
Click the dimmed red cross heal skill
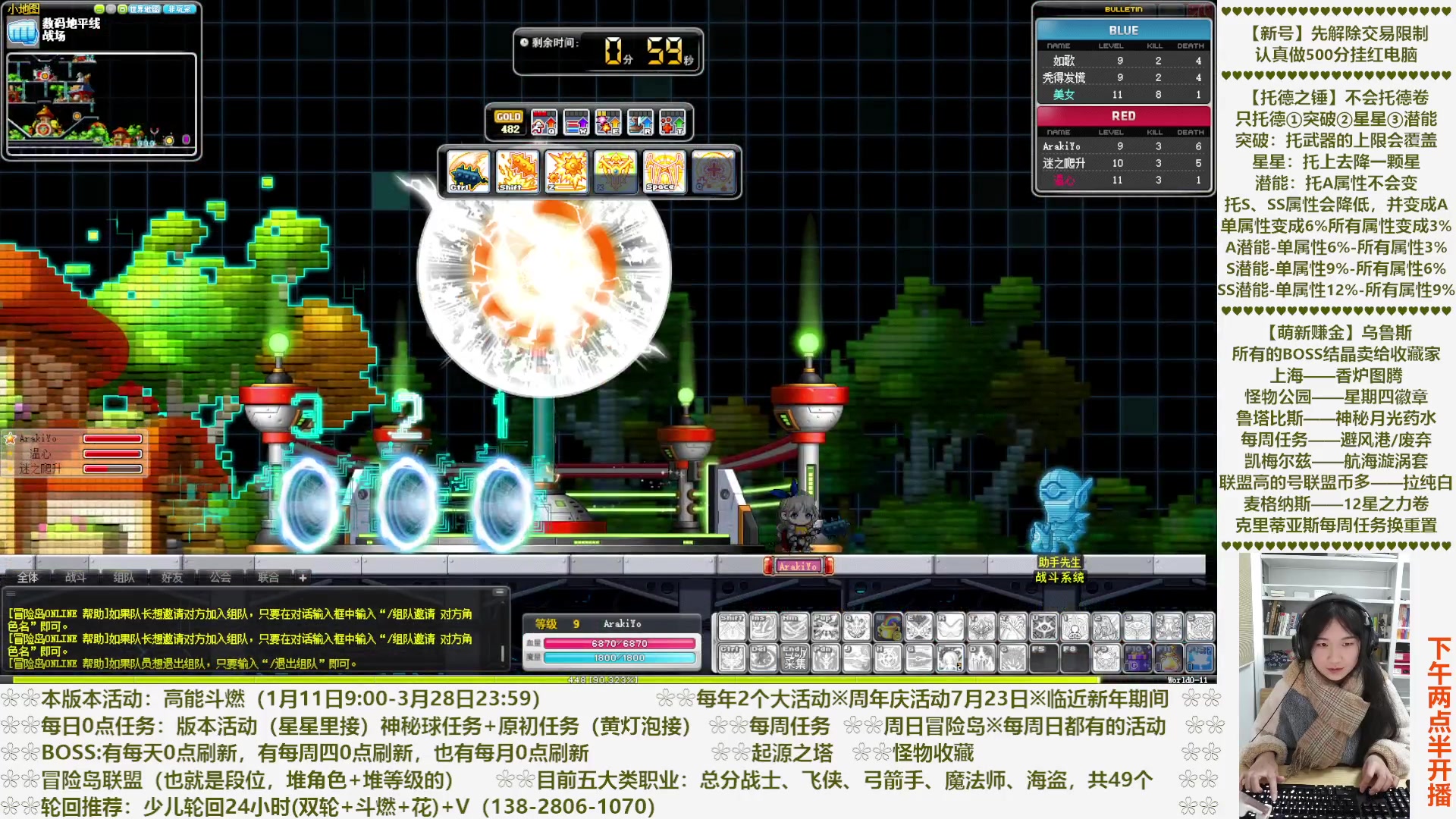(713, 171)
